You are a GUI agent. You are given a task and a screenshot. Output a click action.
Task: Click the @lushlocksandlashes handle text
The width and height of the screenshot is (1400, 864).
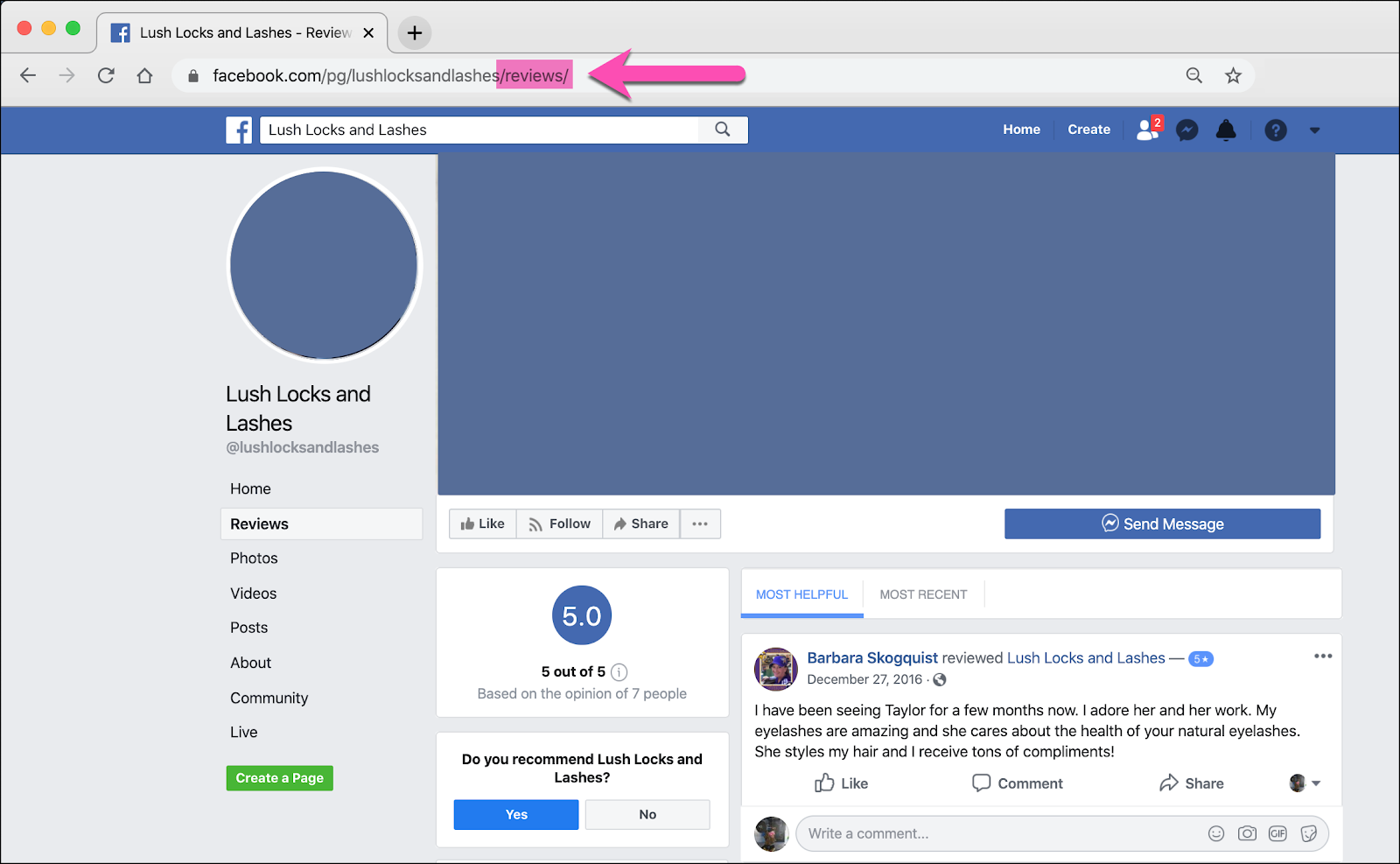(x=302, y=447)
